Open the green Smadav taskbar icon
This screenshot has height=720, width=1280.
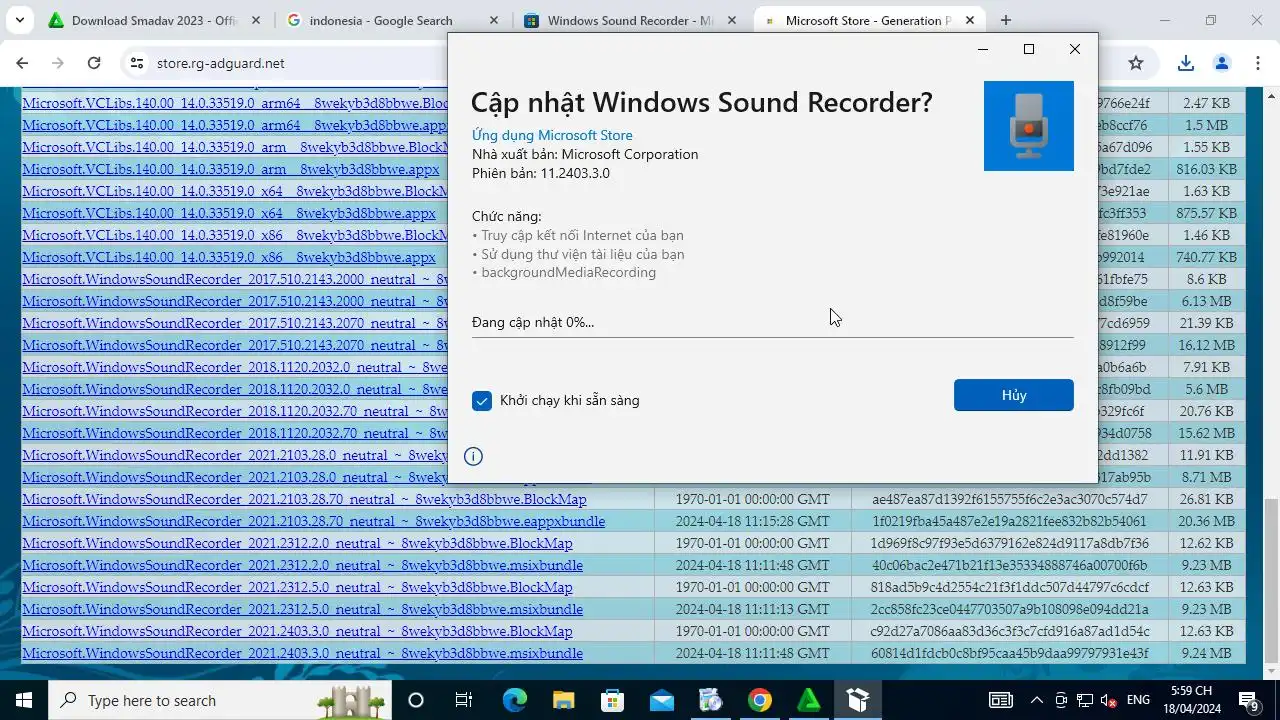click(x=808, y=700)
